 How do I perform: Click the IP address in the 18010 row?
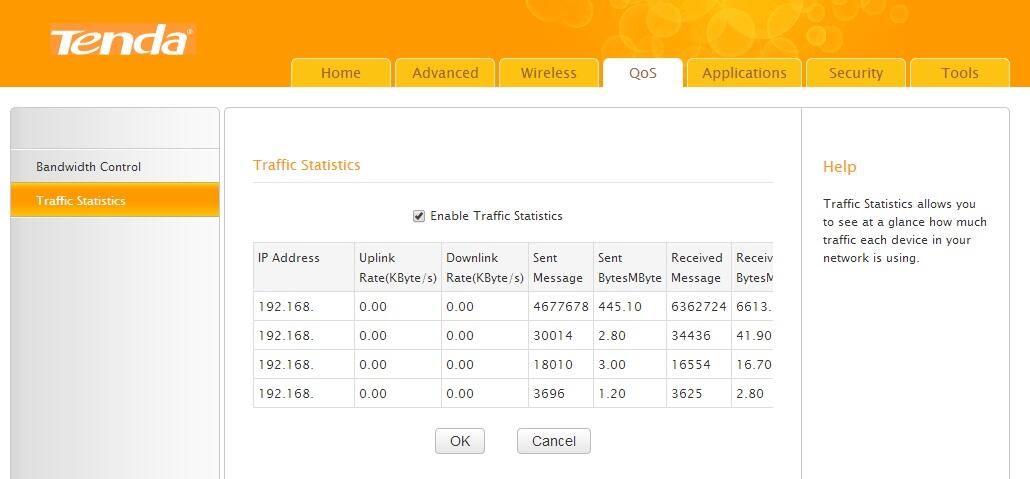click(286, 365)
